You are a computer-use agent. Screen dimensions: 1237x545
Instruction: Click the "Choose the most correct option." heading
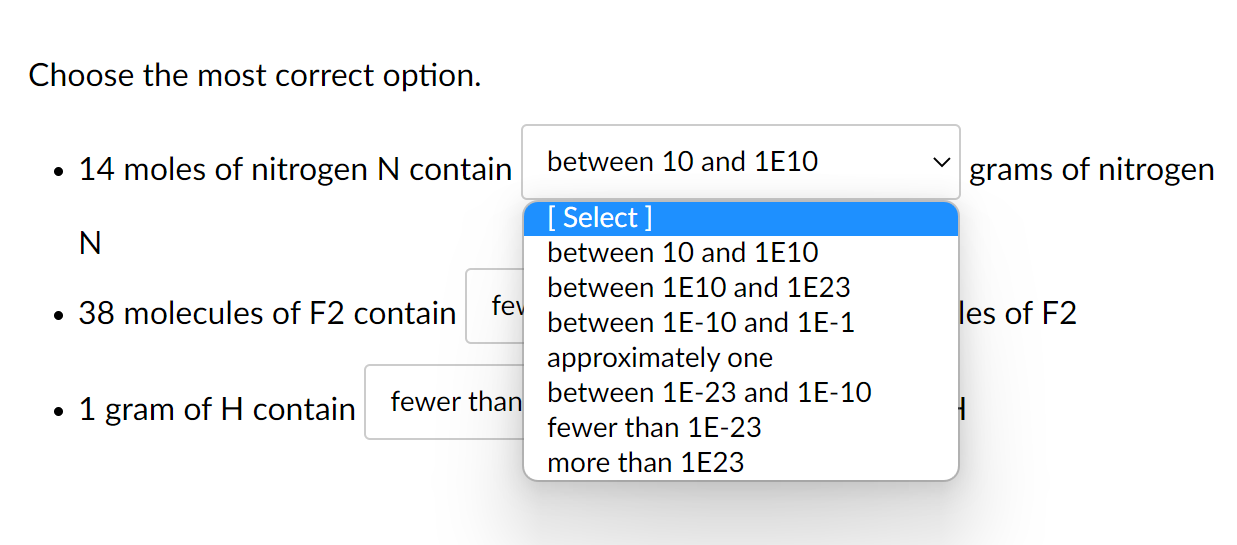[x=255, y=75]
